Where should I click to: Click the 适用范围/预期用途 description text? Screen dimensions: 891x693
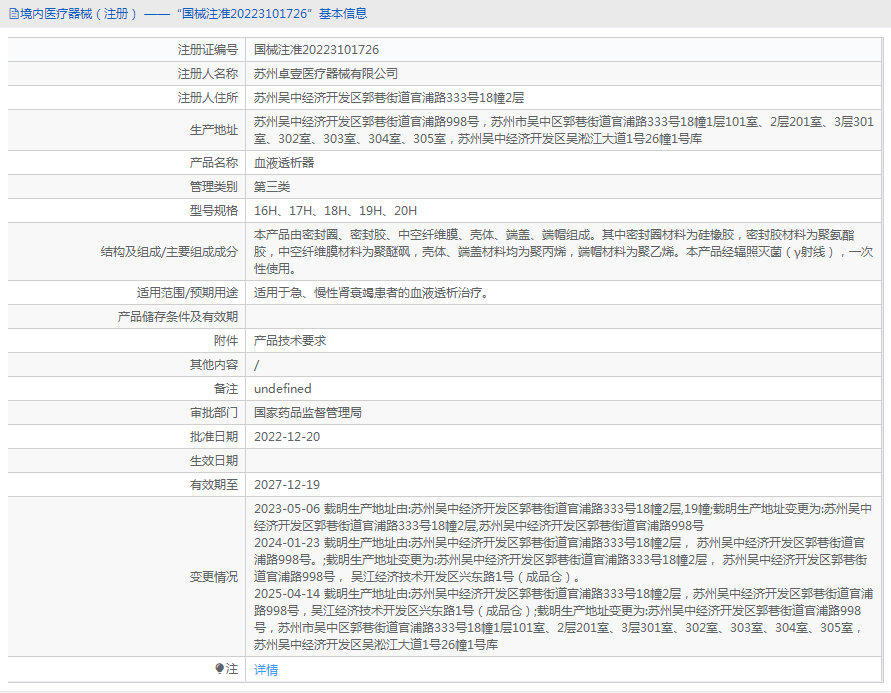(370, 293)
